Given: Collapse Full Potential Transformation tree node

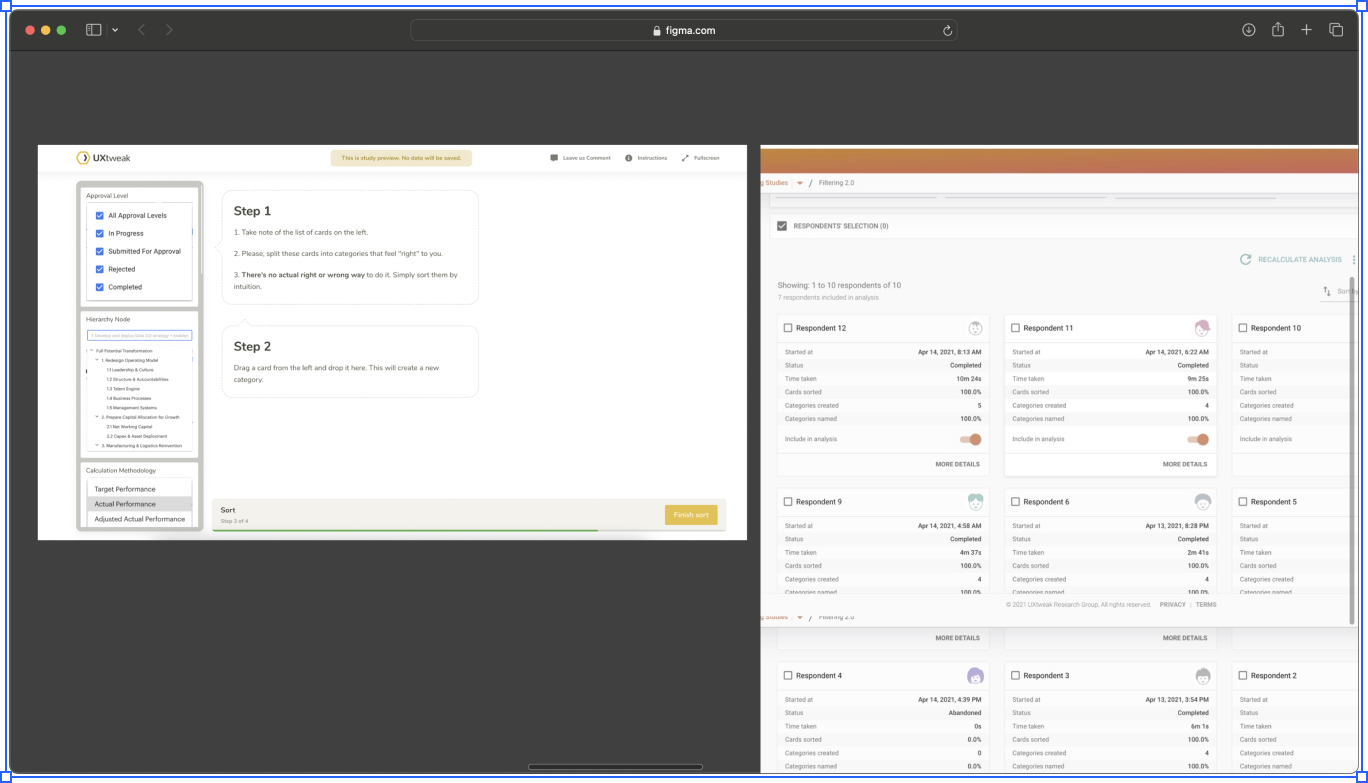Looking at the screenshot, I should [92, 351].
